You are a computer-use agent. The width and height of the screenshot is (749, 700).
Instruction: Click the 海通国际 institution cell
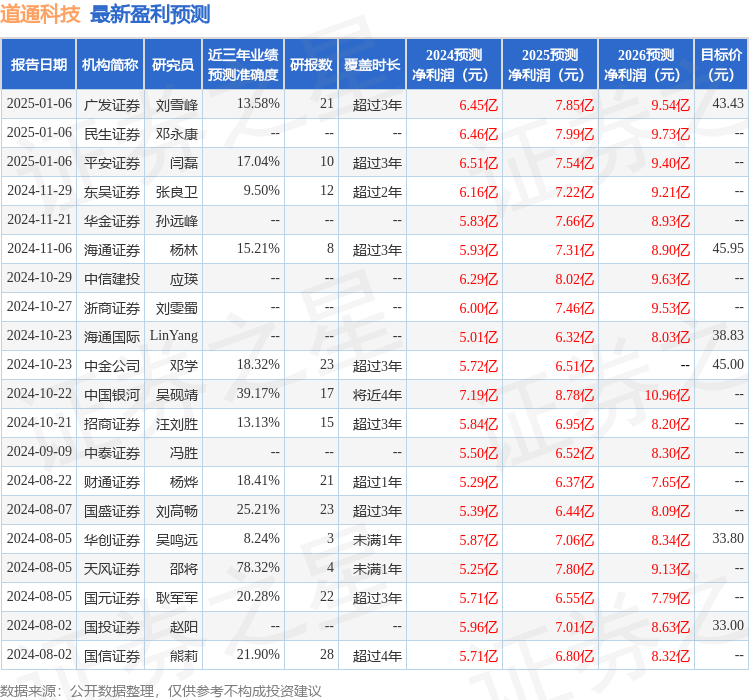(112, 337)
